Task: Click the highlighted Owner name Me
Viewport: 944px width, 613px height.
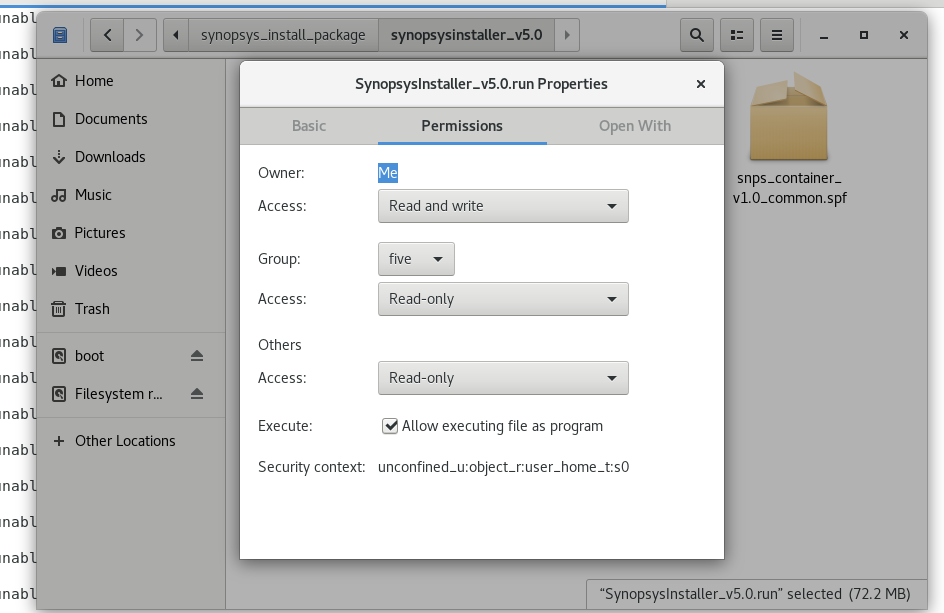Action: coord(388,173)
